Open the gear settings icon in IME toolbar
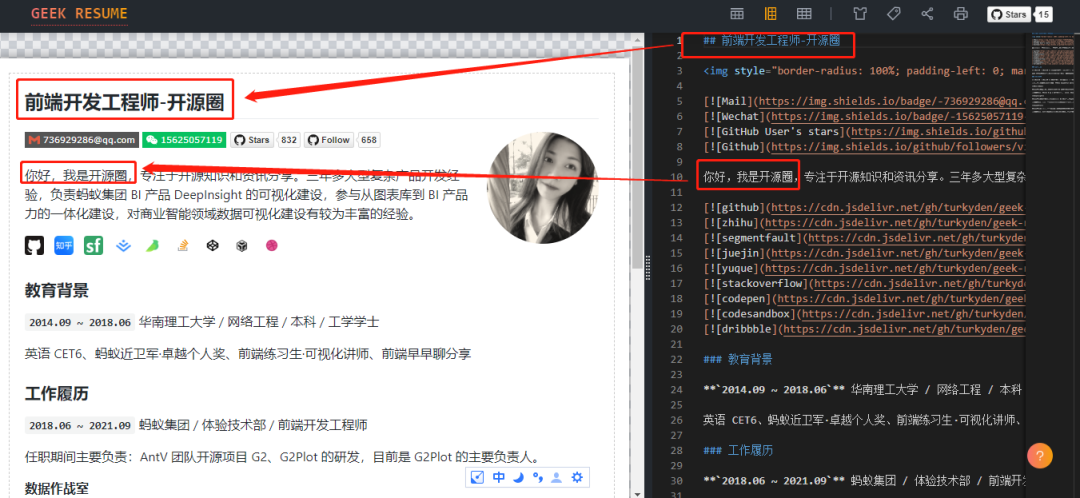 pyautogui.click(x=577, y=477)
